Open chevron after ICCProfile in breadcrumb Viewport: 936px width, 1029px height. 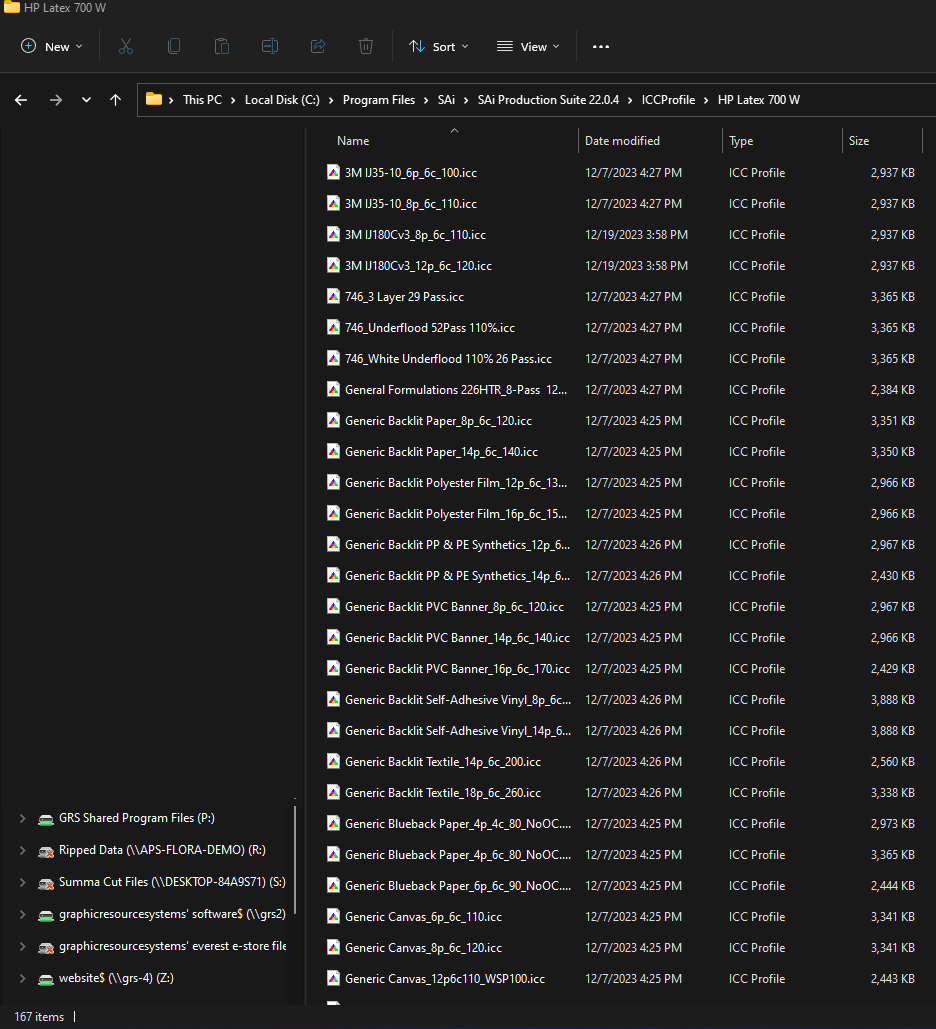(x=706, y=100)
